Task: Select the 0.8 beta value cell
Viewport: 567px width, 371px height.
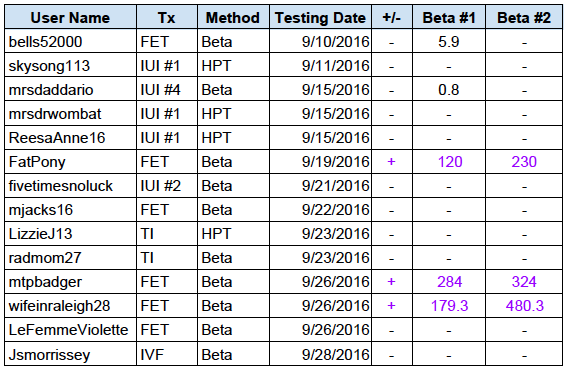Action: (x=449, y=90)
